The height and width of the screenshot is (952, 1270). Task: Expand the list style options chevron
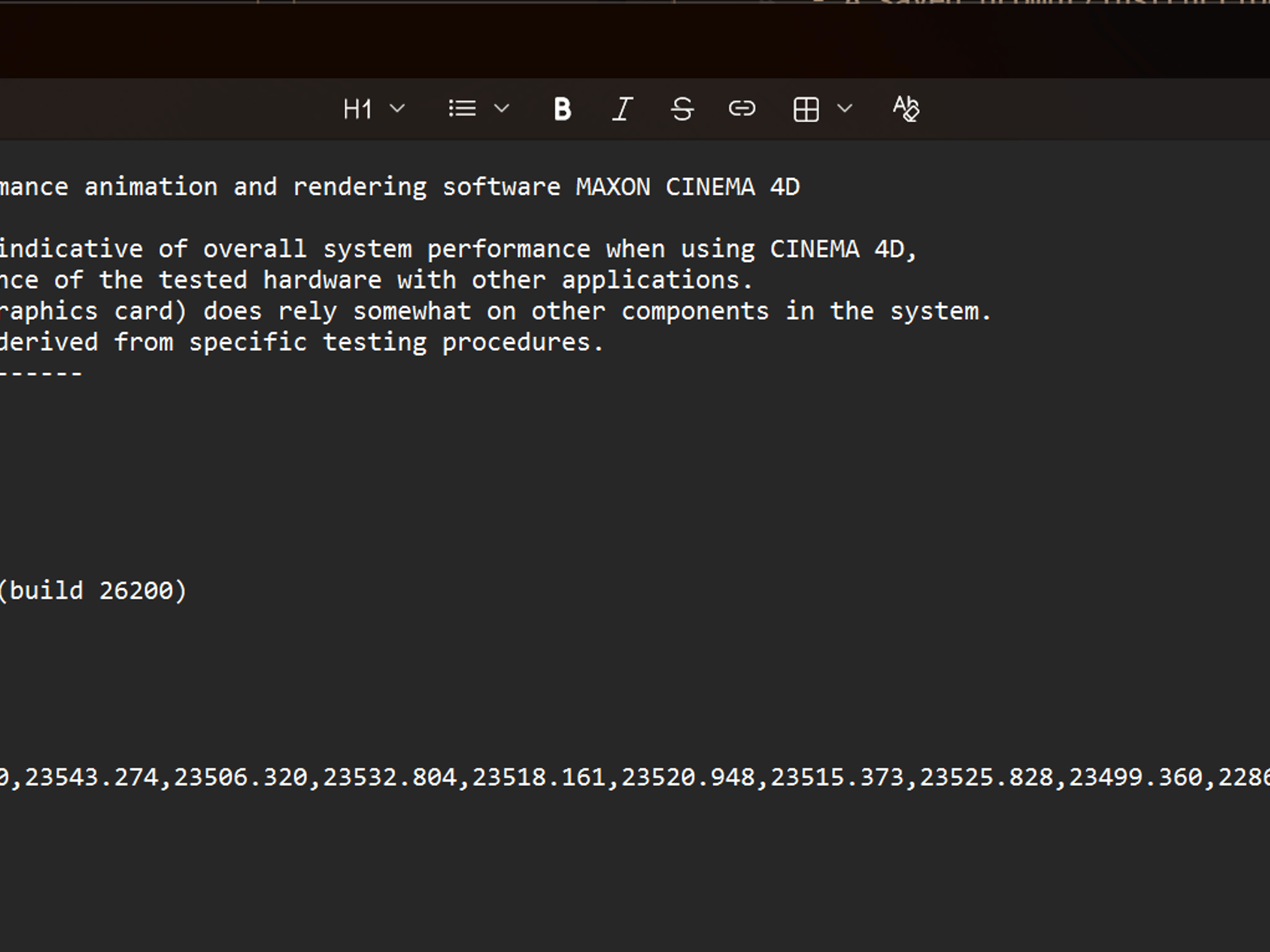pyautogui.click(x=502, y=109)
